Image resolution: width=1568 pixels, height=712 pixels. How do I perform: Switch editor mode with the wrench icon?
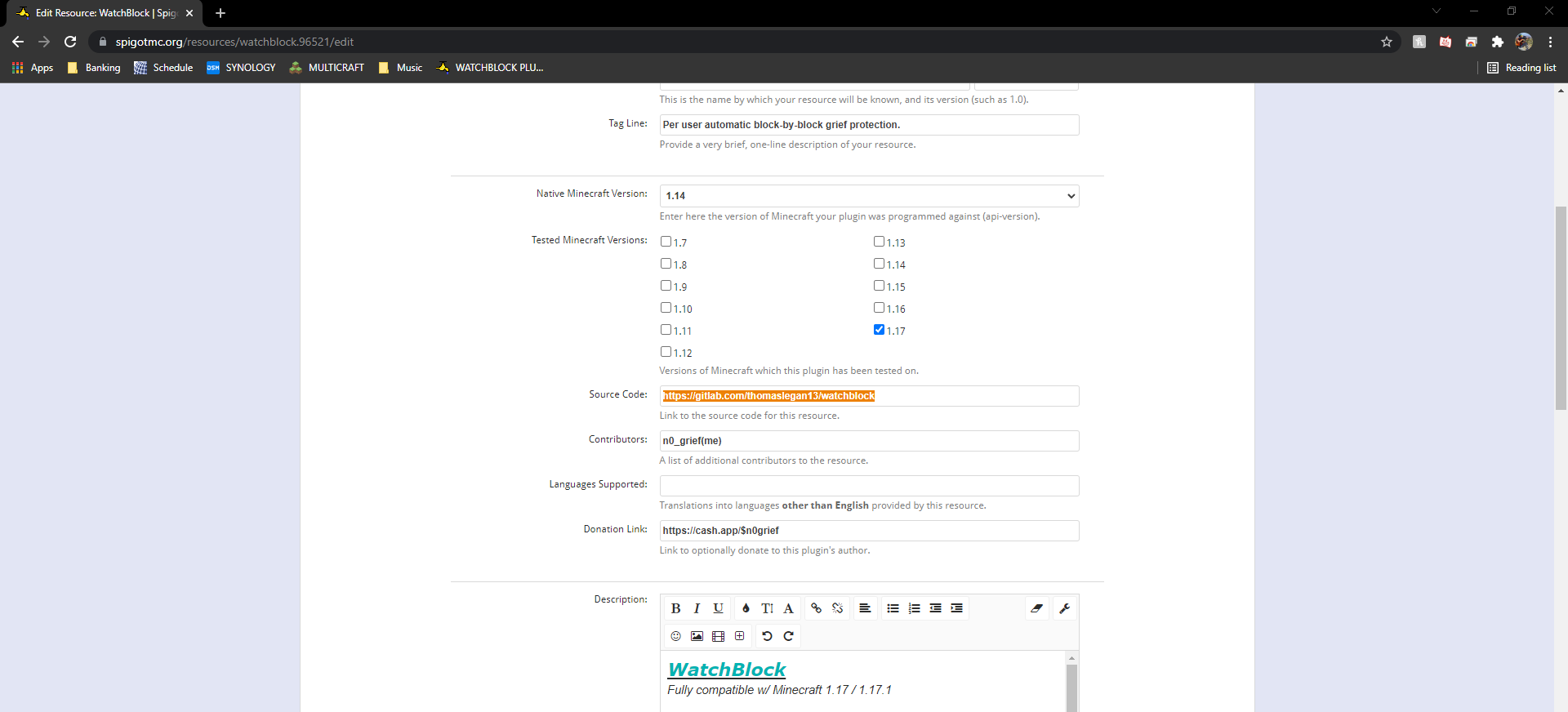(1064, 608)
